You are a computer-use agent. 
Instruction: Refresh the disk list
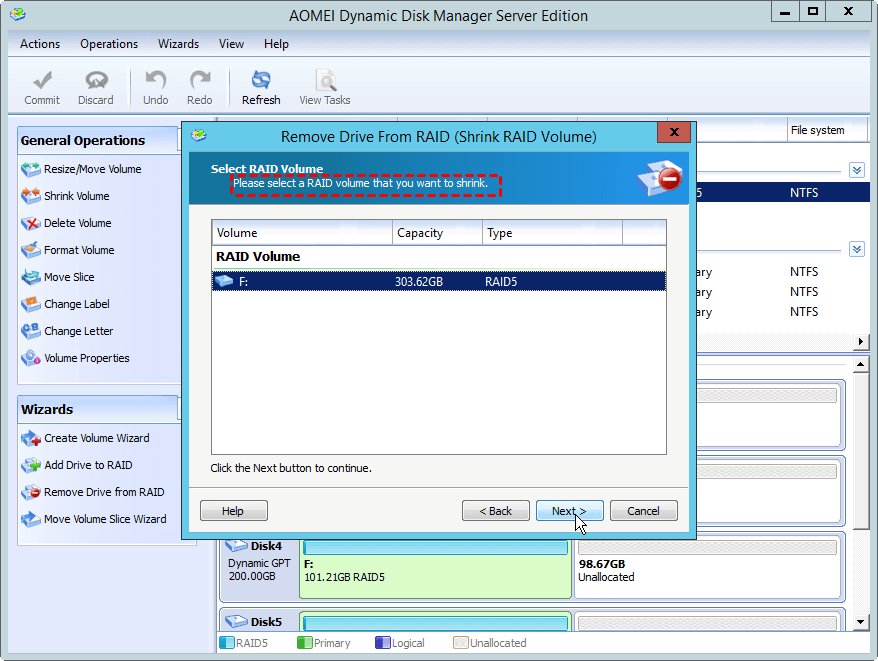coord(261,87)
